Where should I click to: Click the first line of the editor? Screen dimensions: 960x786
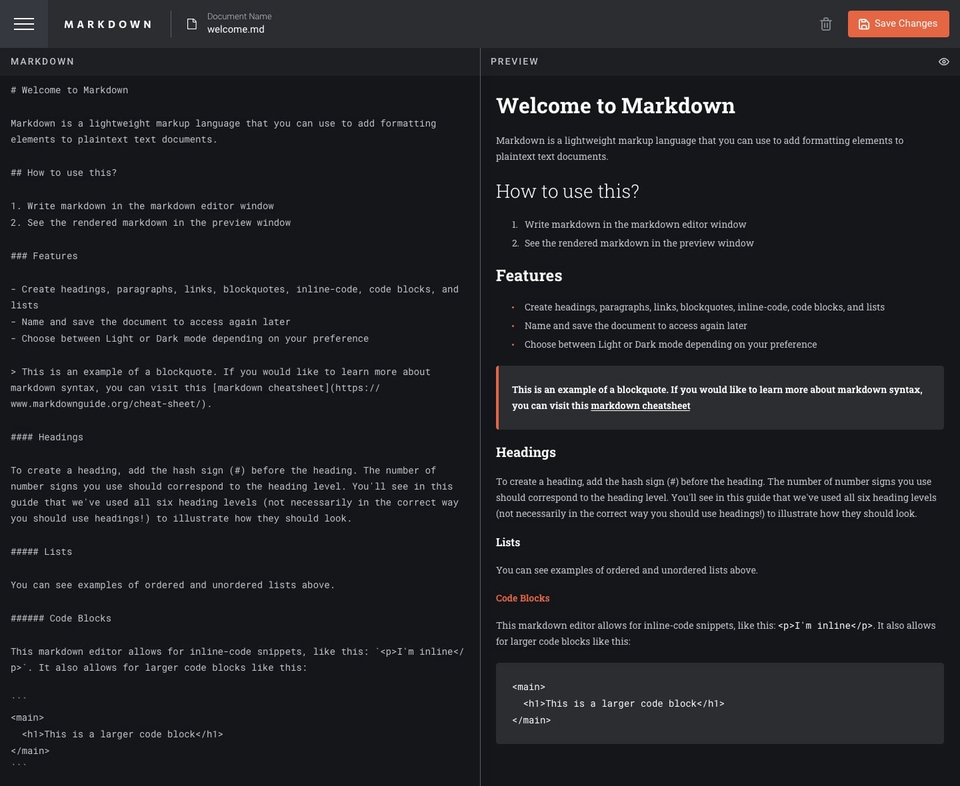pyautogui.click(x=68, y=89)
